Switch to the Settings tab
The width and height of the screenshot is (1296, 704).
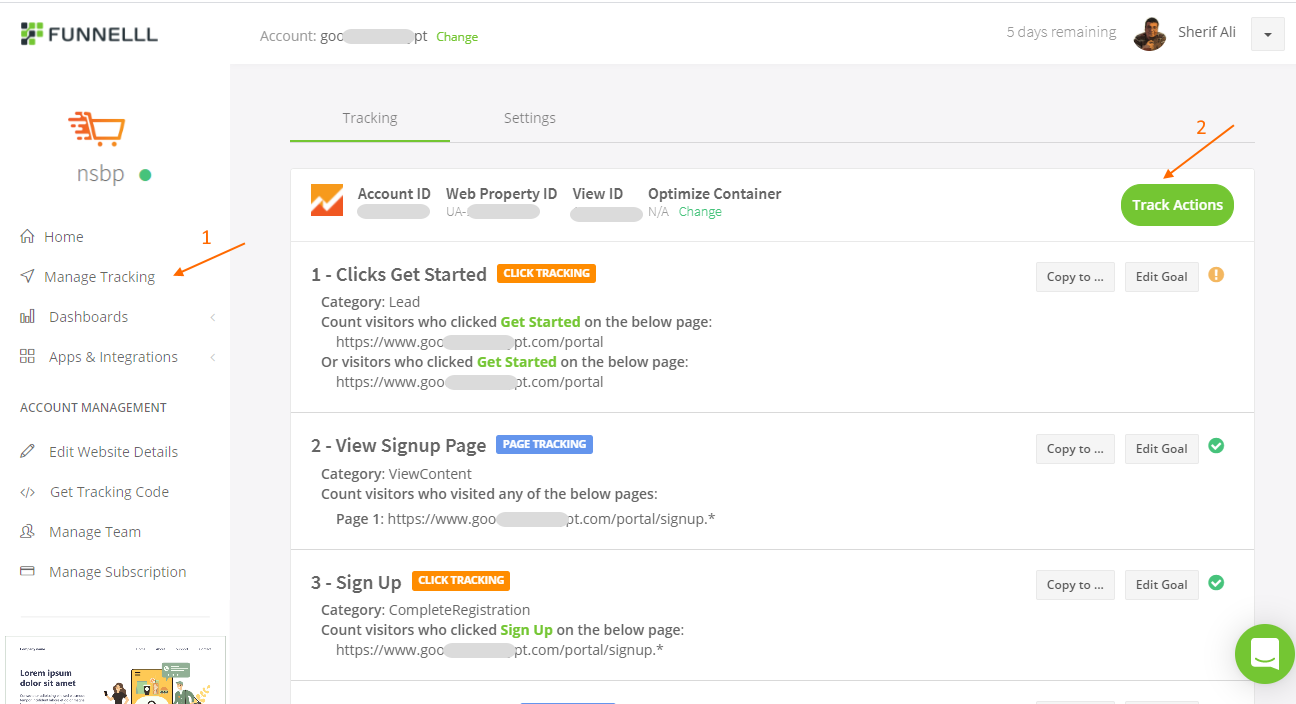pyautogui.click(x=529, y=118)
